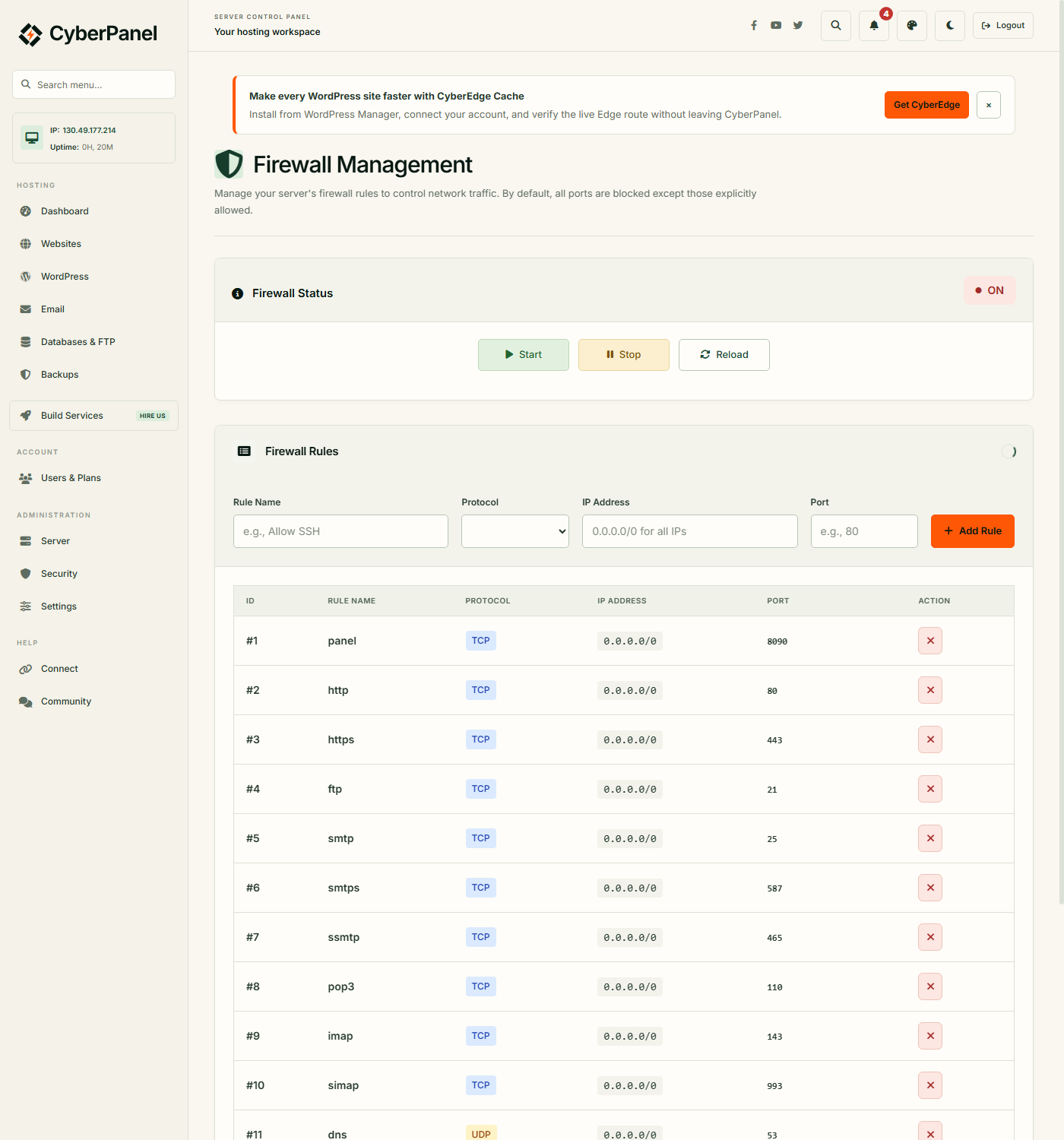Delete the http firewall rule

click(x=930, y=690)
